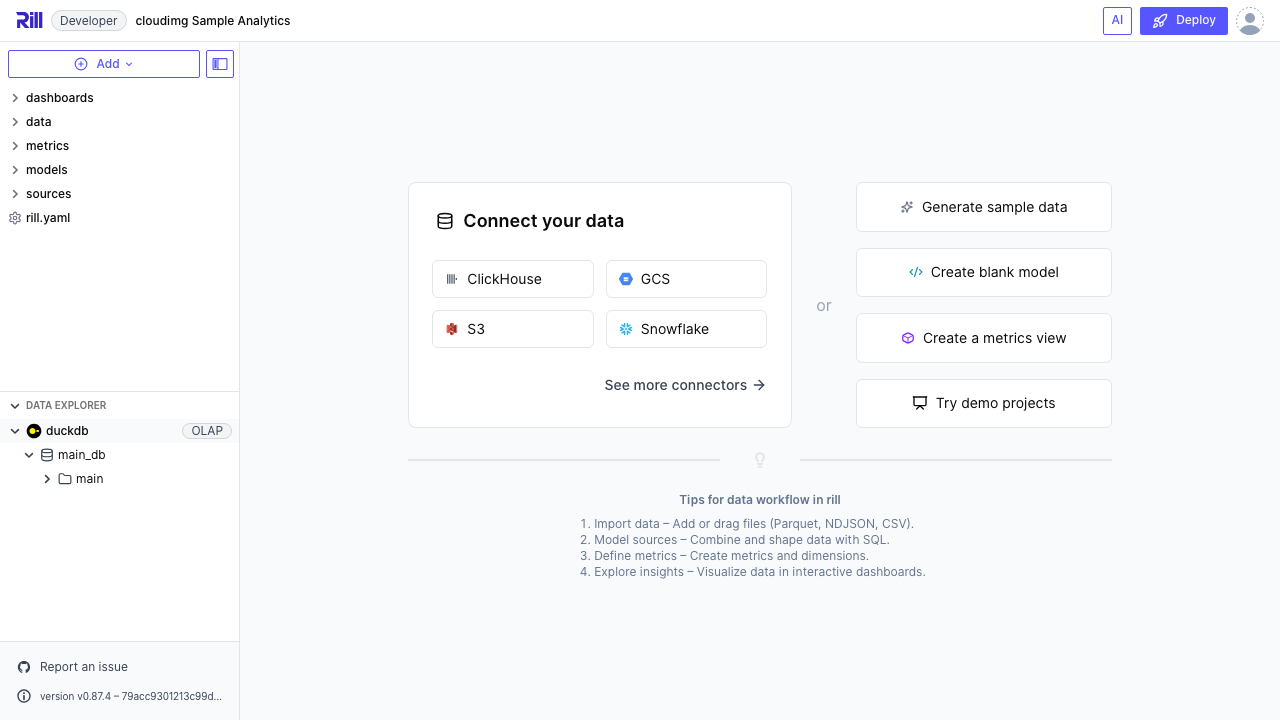Expand the dashboards folder
1280x720 pixels.
tap(15, 98)
